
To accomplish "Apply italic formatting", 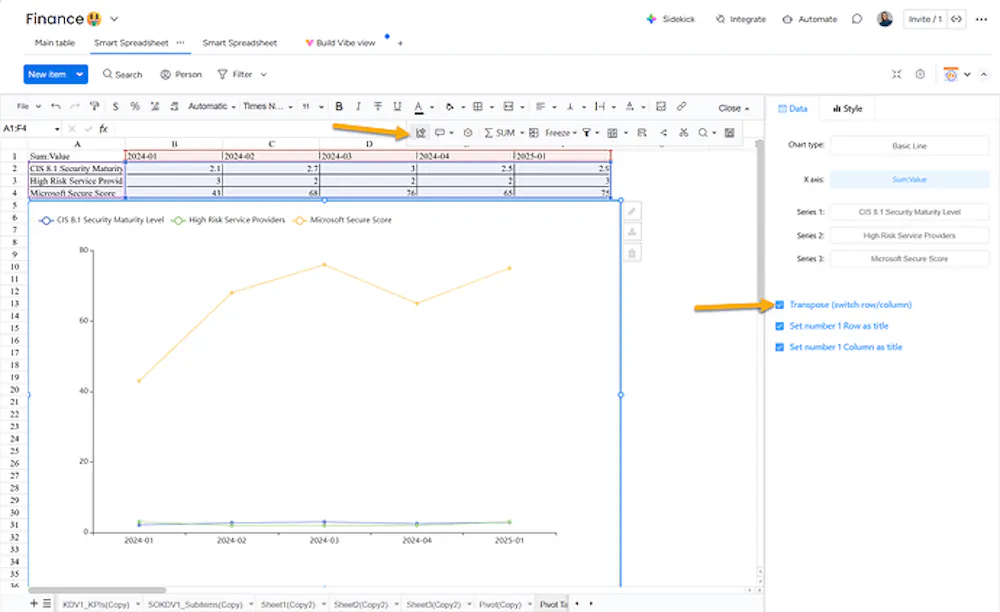I will click(358, 107).
